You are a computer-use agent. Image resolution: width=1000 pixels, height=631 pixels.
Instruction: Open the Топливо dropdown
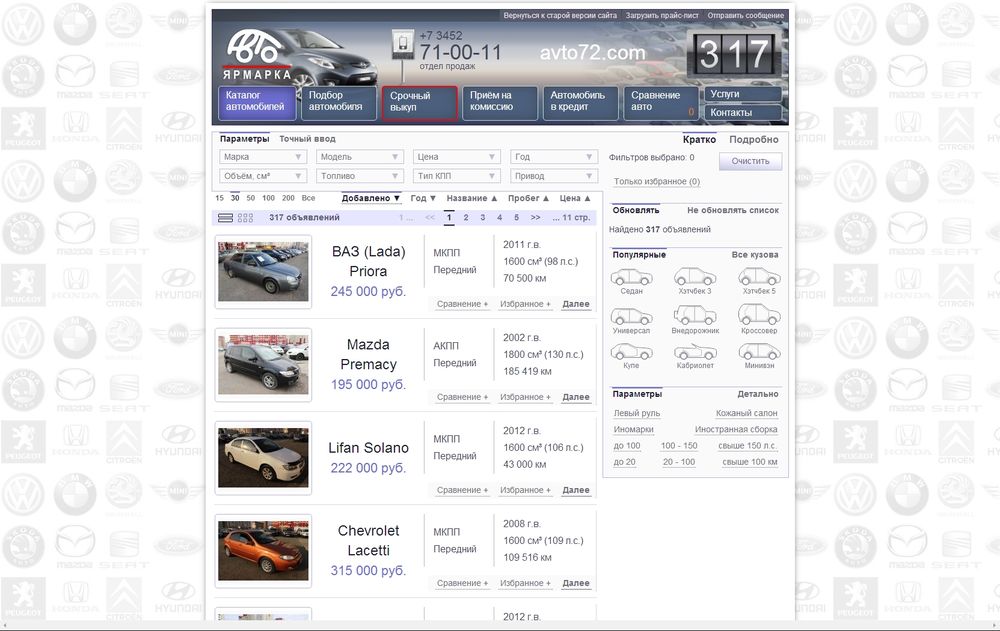coord(360,176)
